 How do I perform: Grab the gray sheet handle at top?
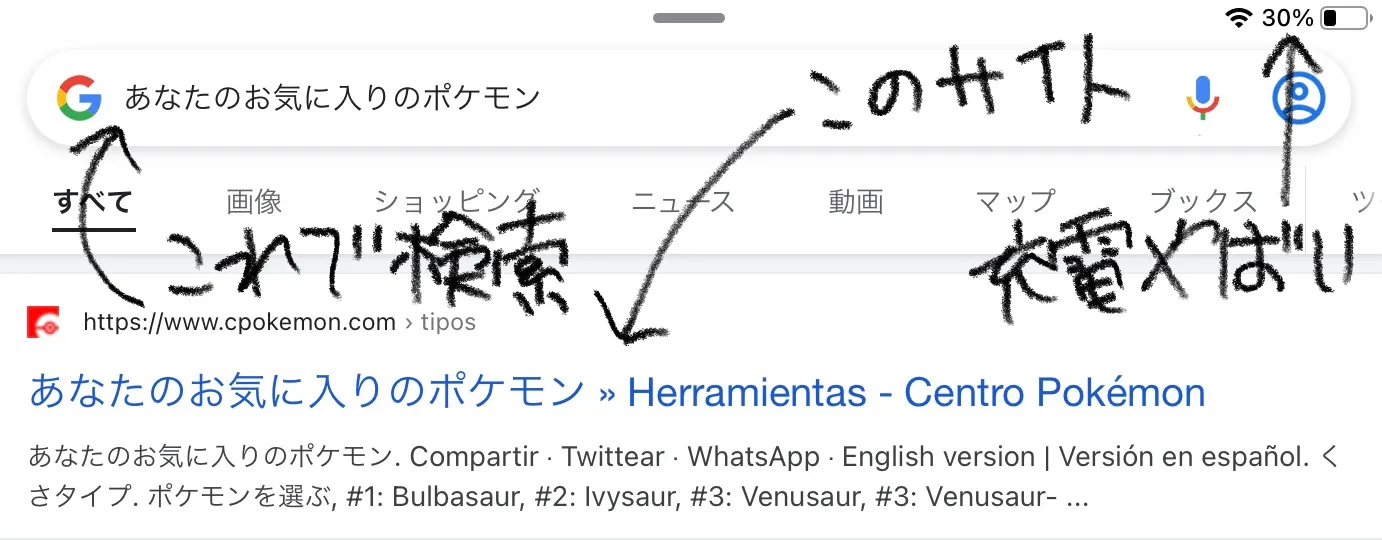[689, 17]
